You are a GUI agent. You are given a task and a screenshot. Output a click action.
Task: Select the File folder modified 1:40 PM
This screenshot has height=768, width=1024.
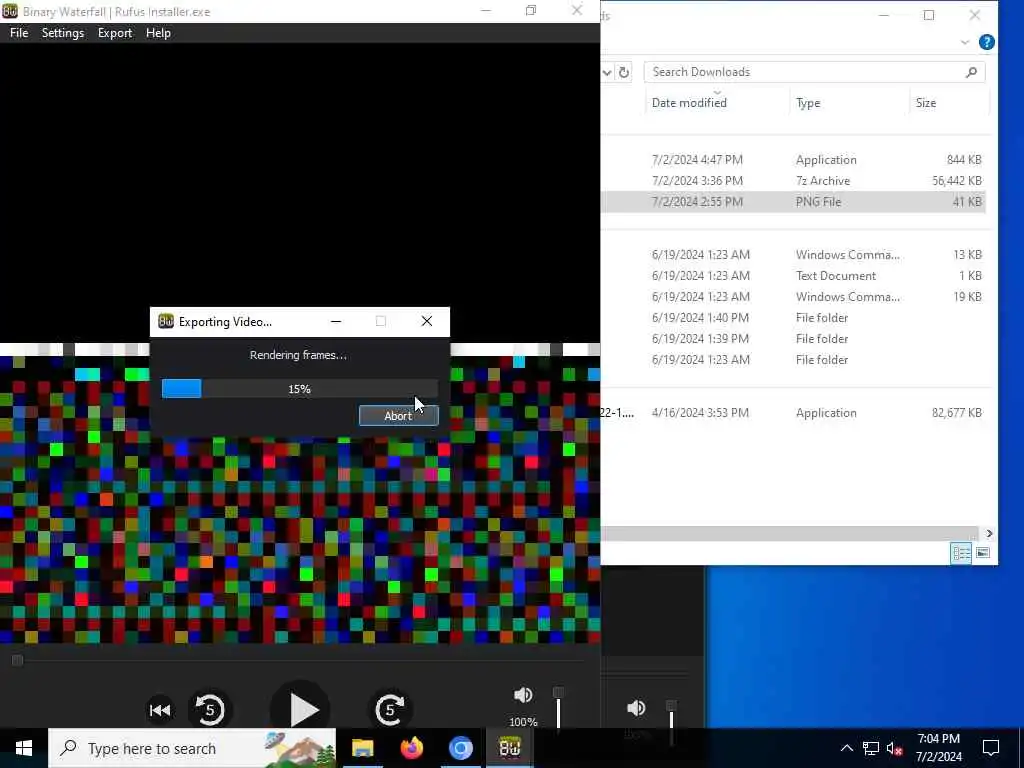(793, 318)
